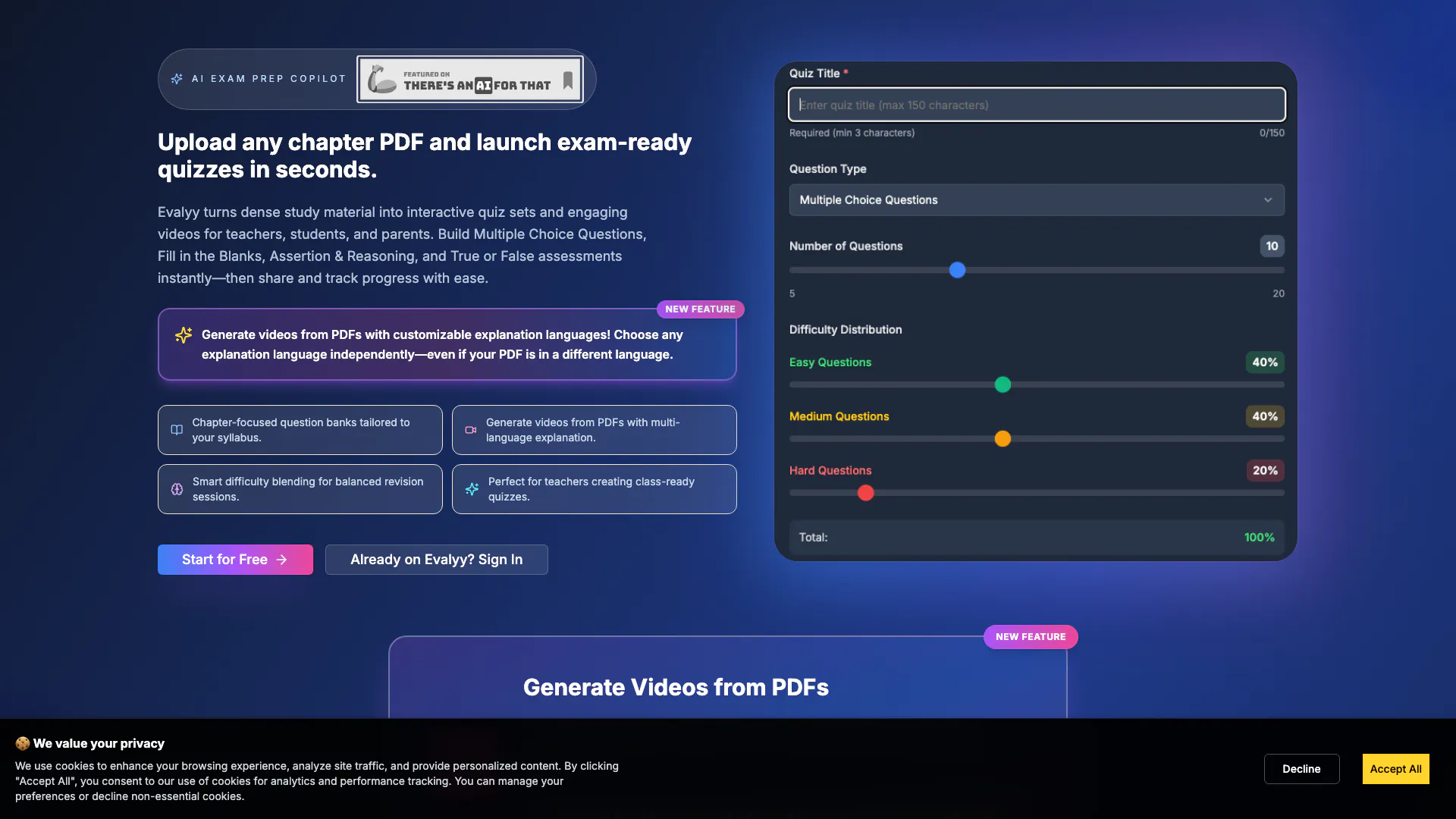Click the Number of Questions slider handle
The width and height of the screenshot is (1456, 819).
tap(957, 270)
